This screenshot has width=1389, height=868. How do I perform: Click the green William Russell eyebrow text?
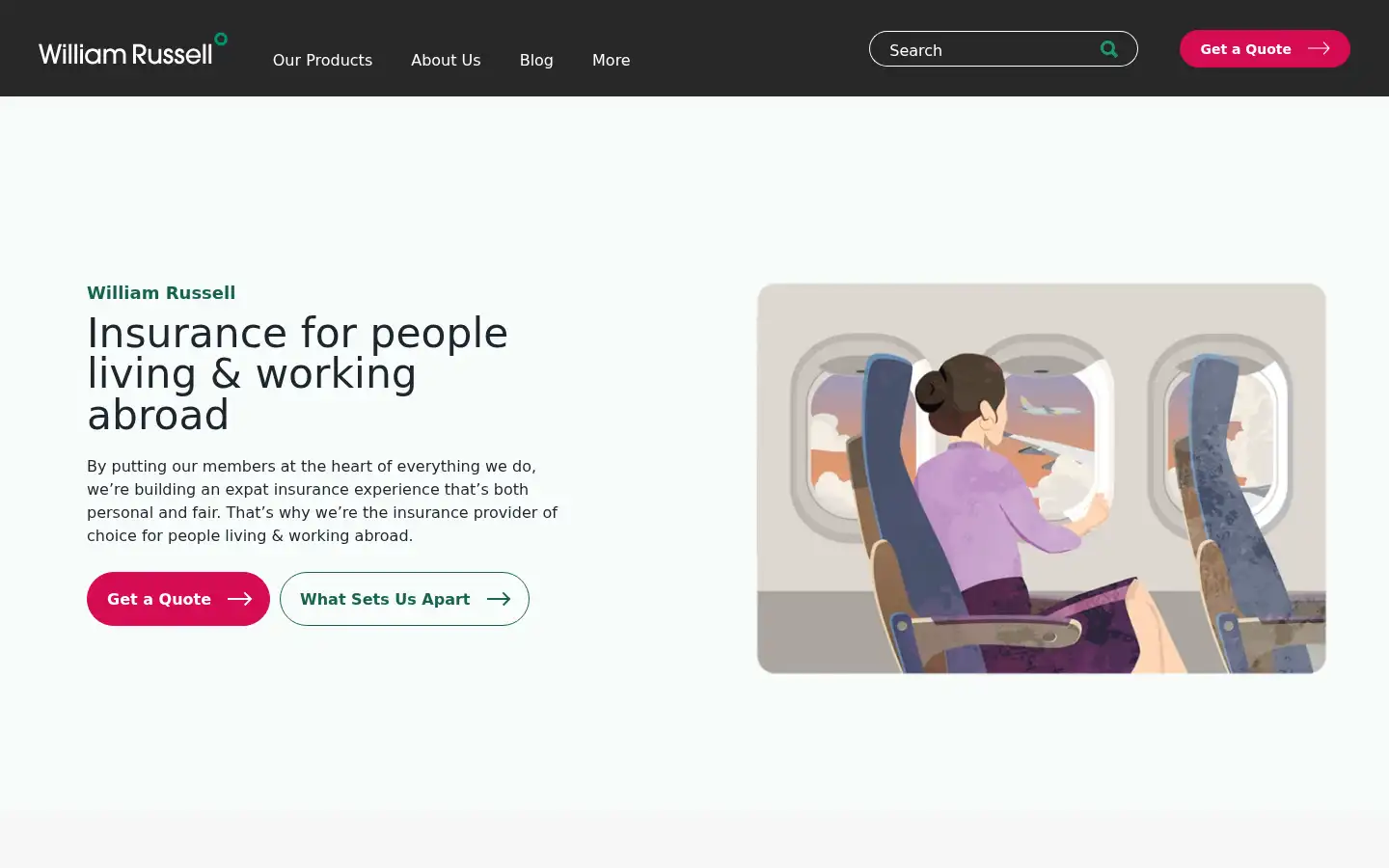(x=161, y=293)
